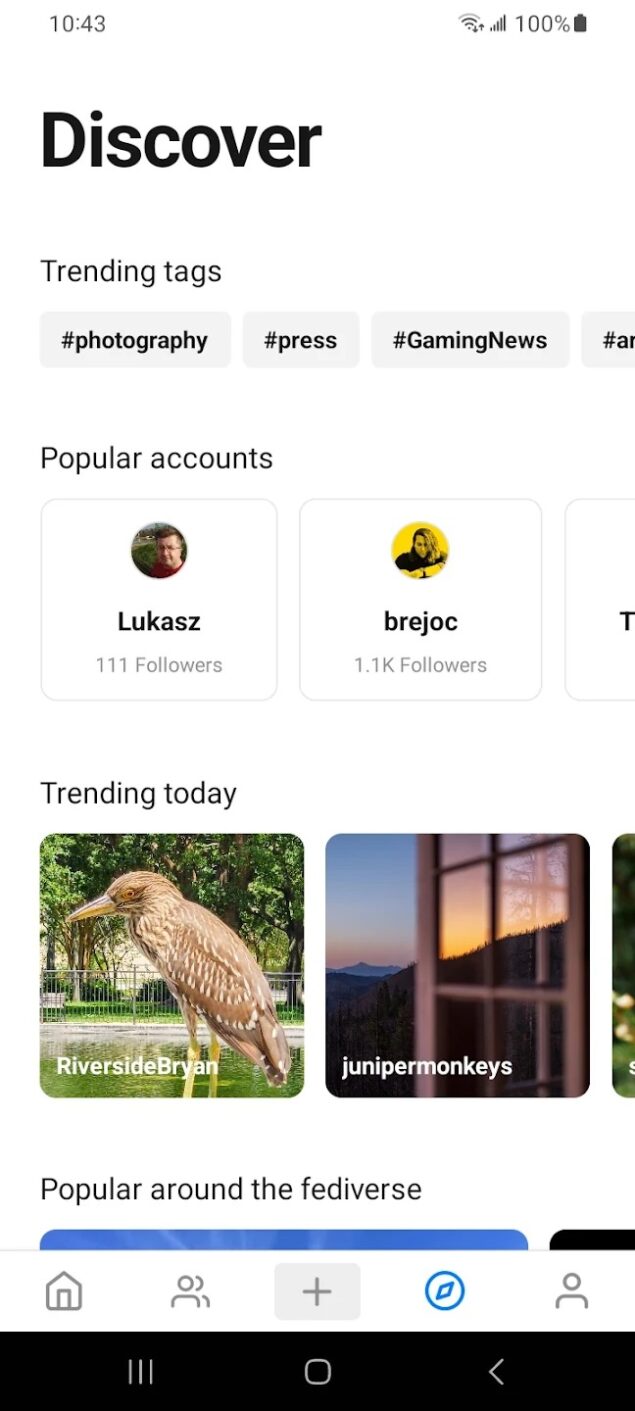The width and height of the screenshot is (635, 1411).
Task: Open Android recent apps button
Action: click(141, 1372)
